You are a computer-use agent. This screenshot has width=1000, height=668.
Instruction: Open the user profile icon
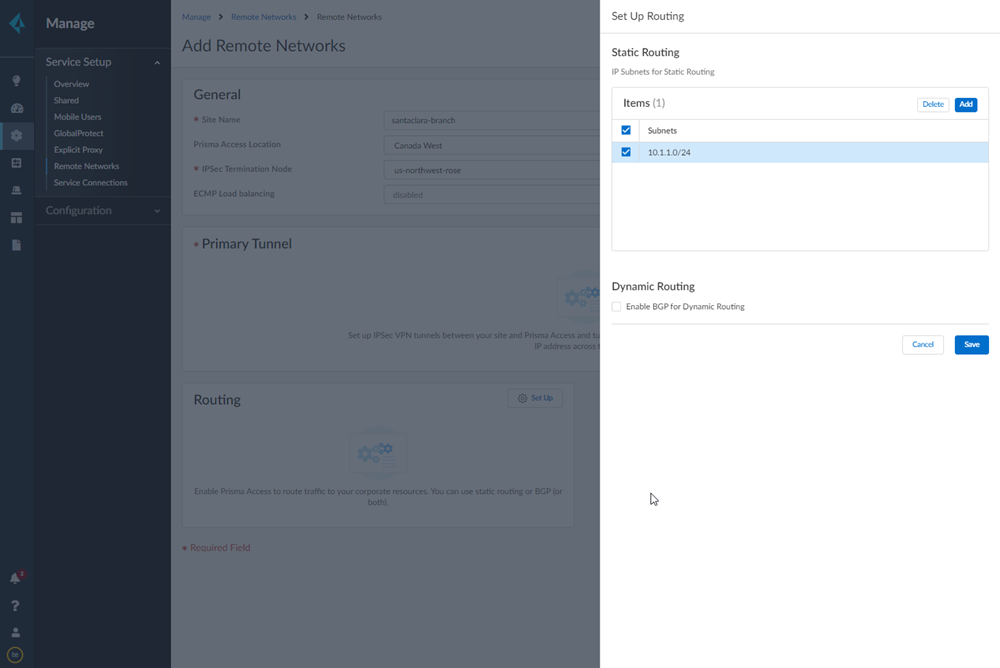15,632
